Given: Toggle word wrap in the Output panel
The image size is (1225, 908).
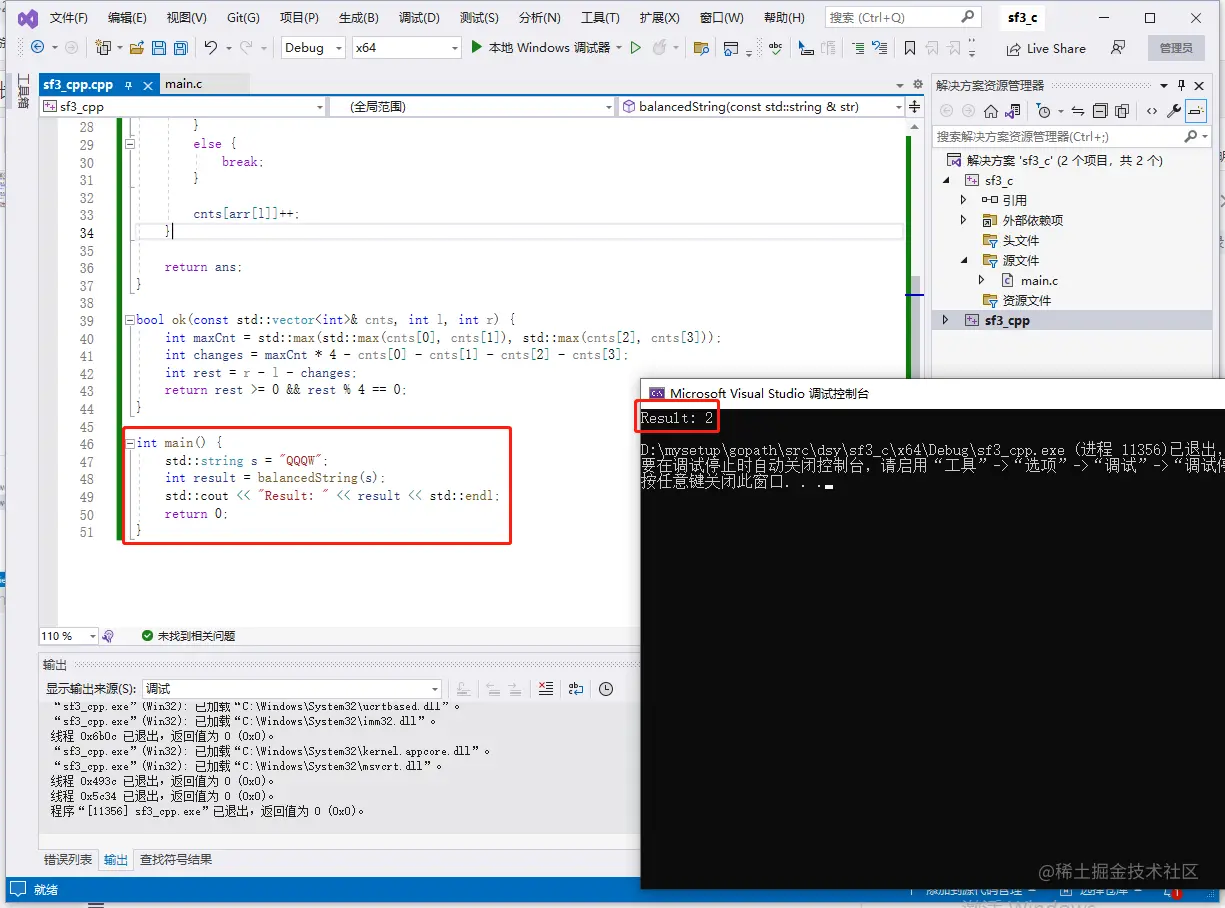Looking at the screenshot, I should coord(576,688).
